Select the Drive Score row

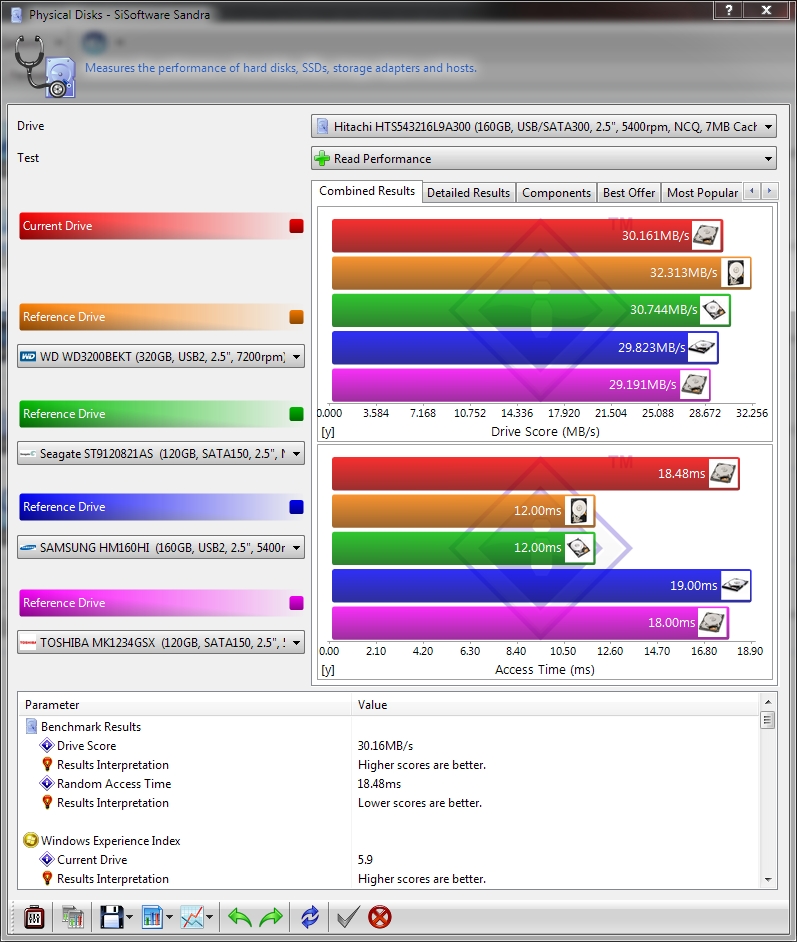[389, 746]
